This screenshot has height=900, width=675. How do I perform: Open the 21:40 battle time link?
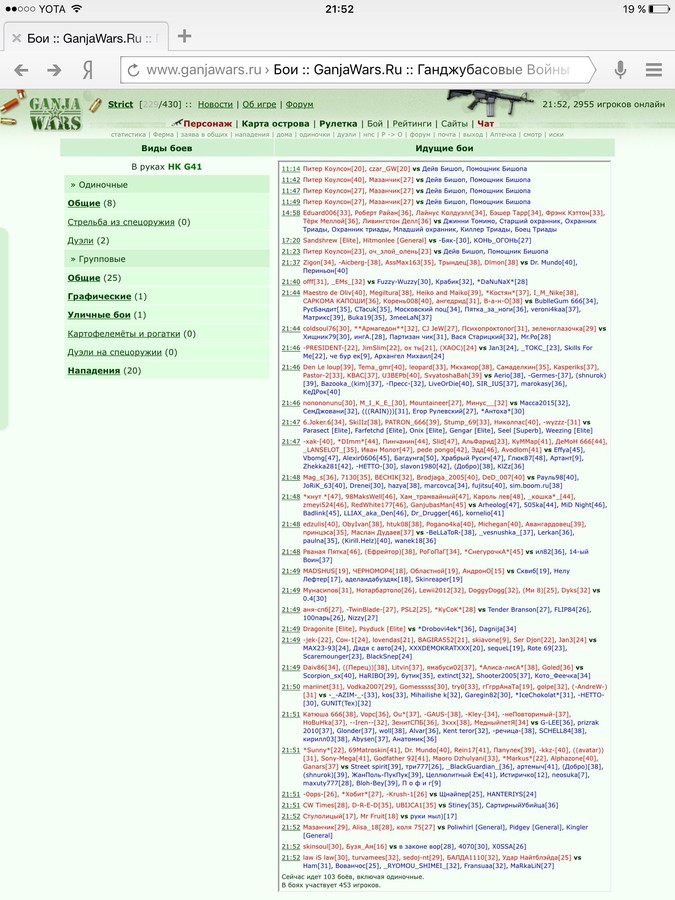[x=290, y=282]
